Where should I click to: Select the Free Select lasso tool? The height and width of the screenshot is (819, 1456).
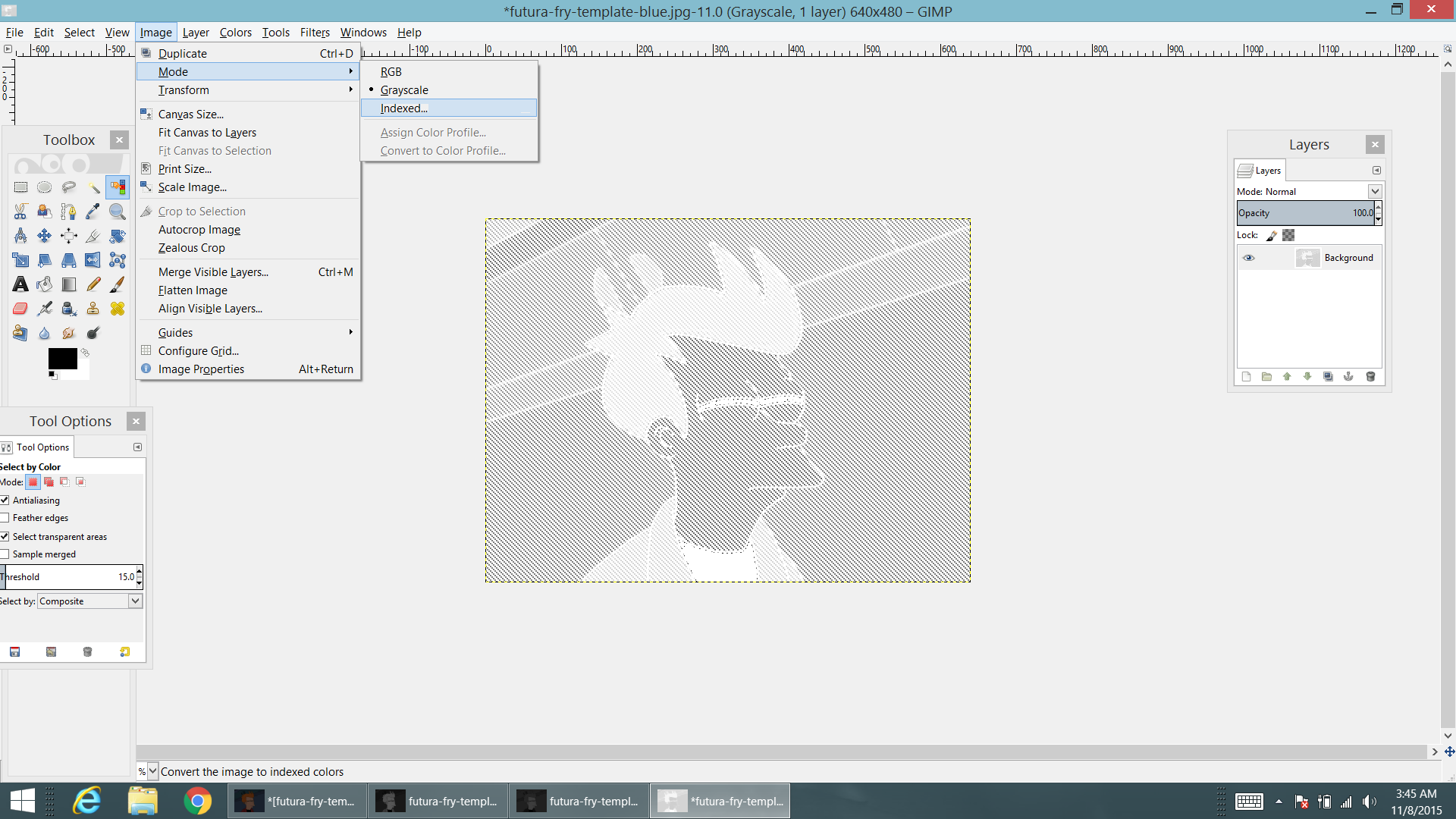(69, 187)
